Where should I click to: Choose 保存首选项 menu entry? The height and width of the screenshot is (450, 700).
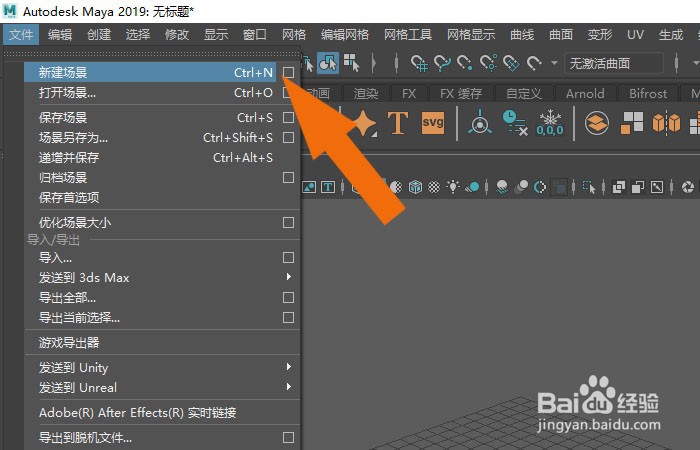coord(162,198)
